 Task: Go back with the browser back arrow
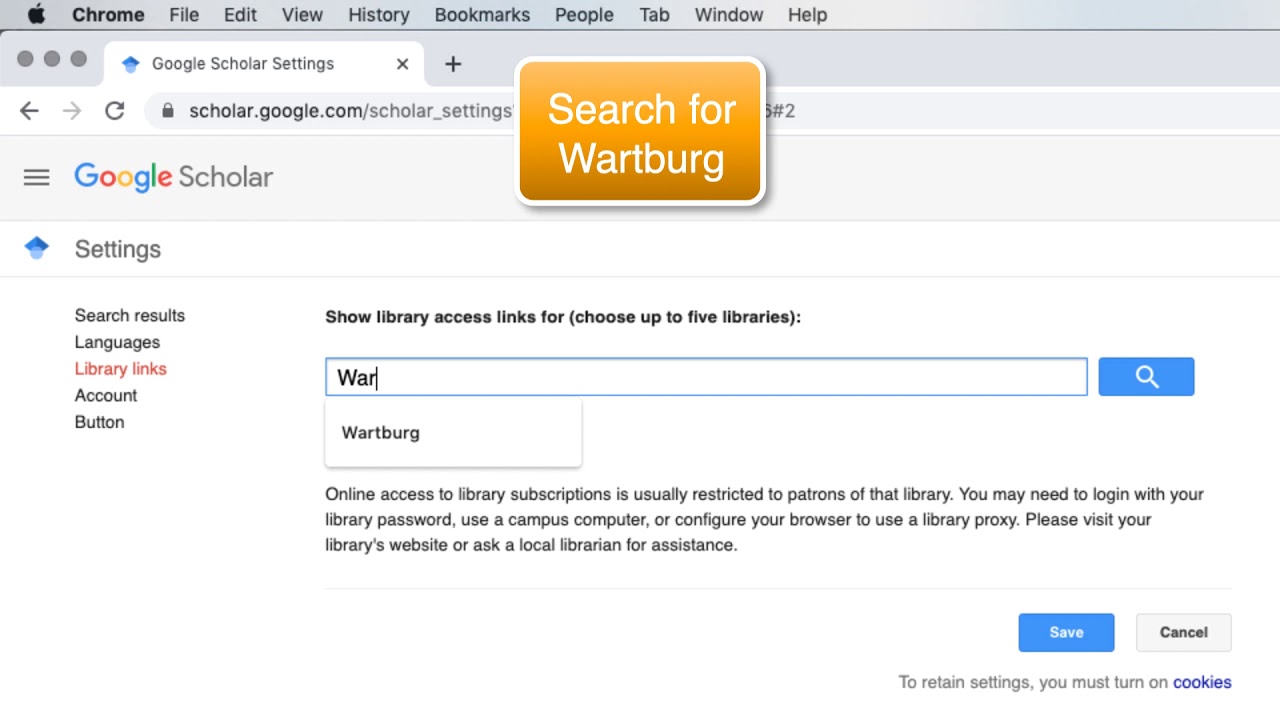pyautogui.click(x=29, y=111)
